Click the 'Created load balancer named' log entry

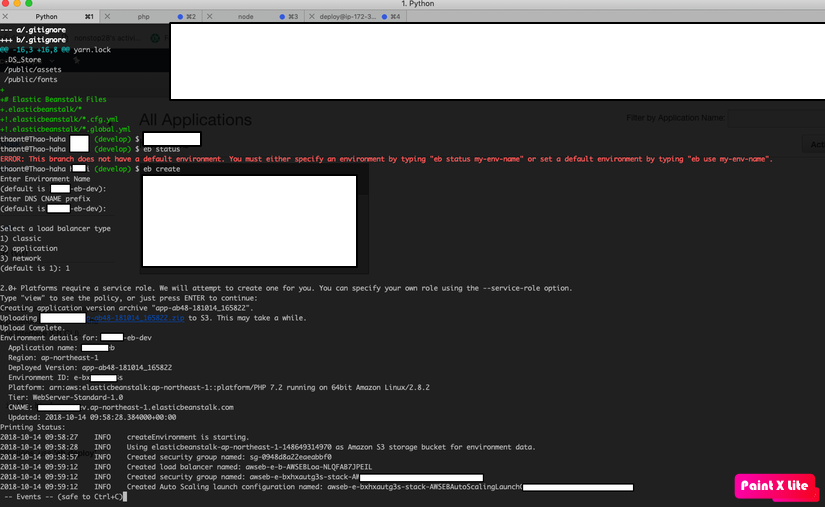(x=186, y=467)
